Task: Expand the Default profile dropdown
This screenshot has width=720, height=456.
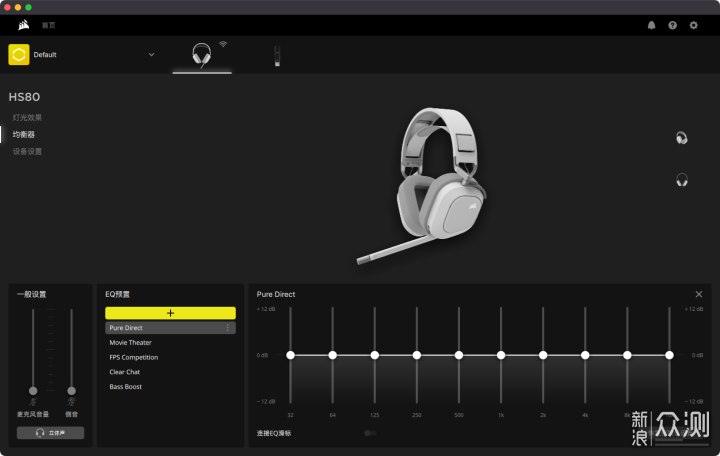Action: [151, 55]
